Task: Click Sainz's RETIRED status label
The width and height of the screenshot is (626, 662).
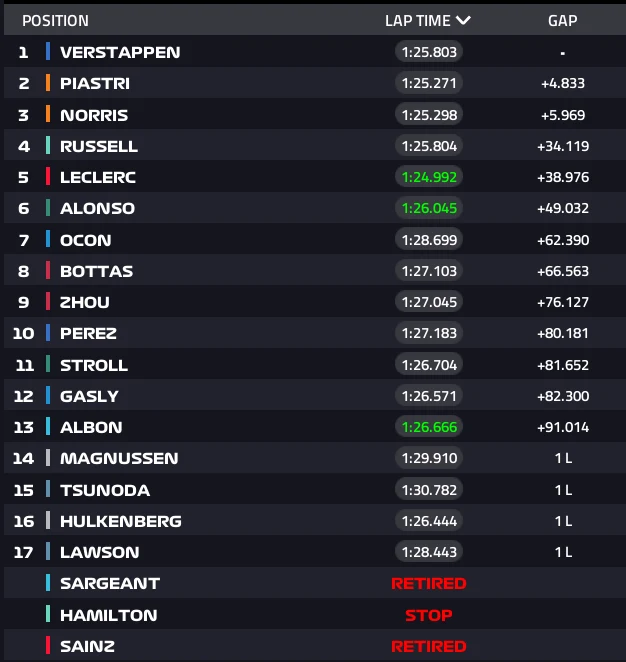Action: (x=428, y=646)
